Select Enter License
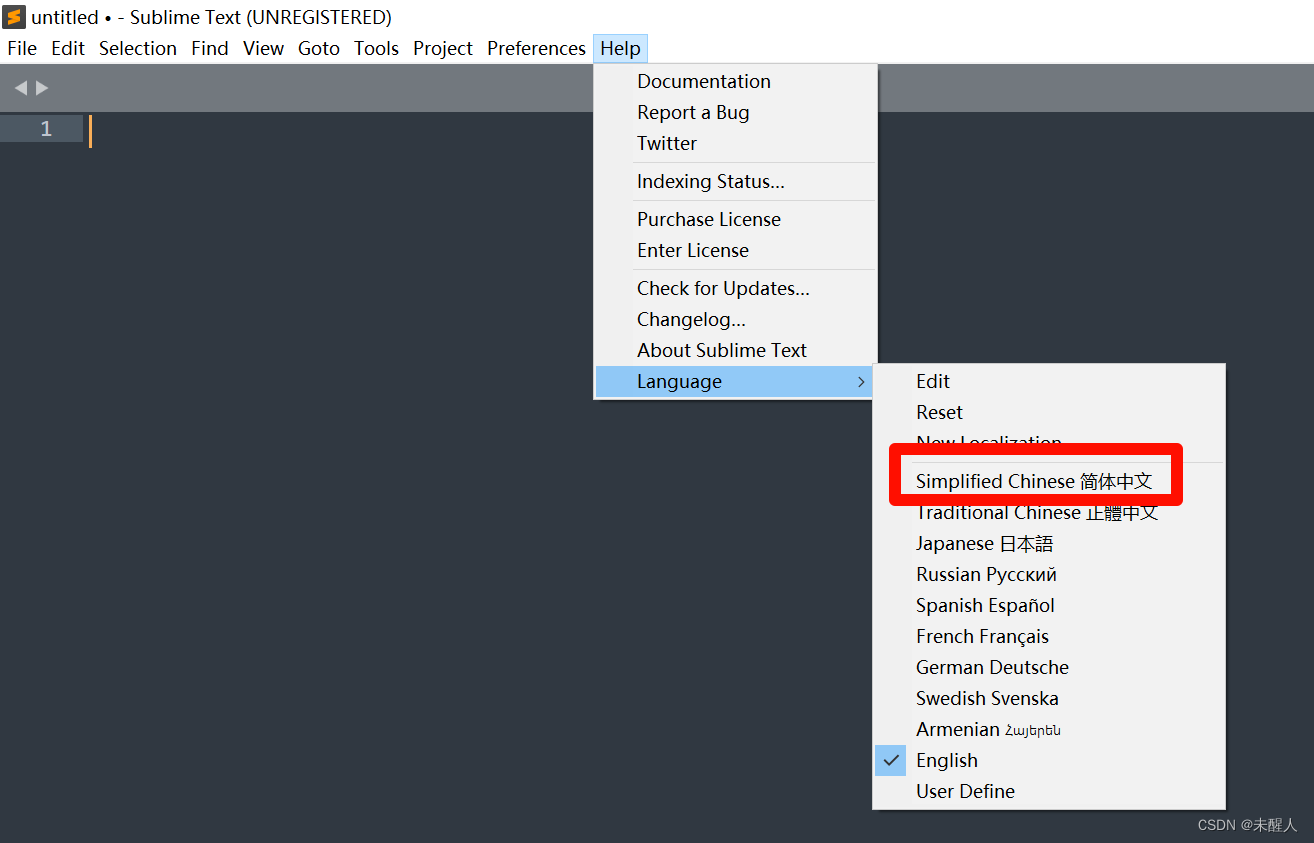1314x843 pixels. click(736, 250)
